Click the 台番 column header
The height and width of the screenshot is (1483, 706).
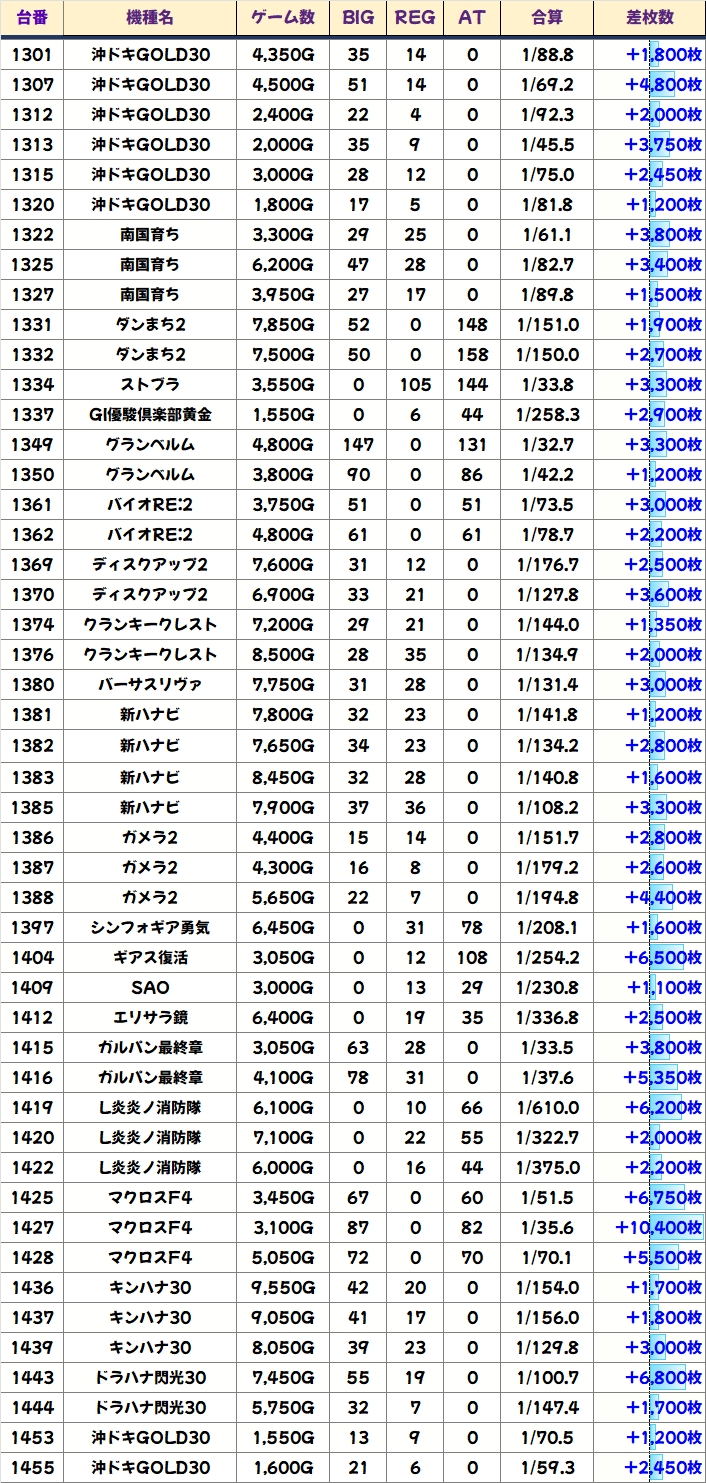[x=32, y=18]
